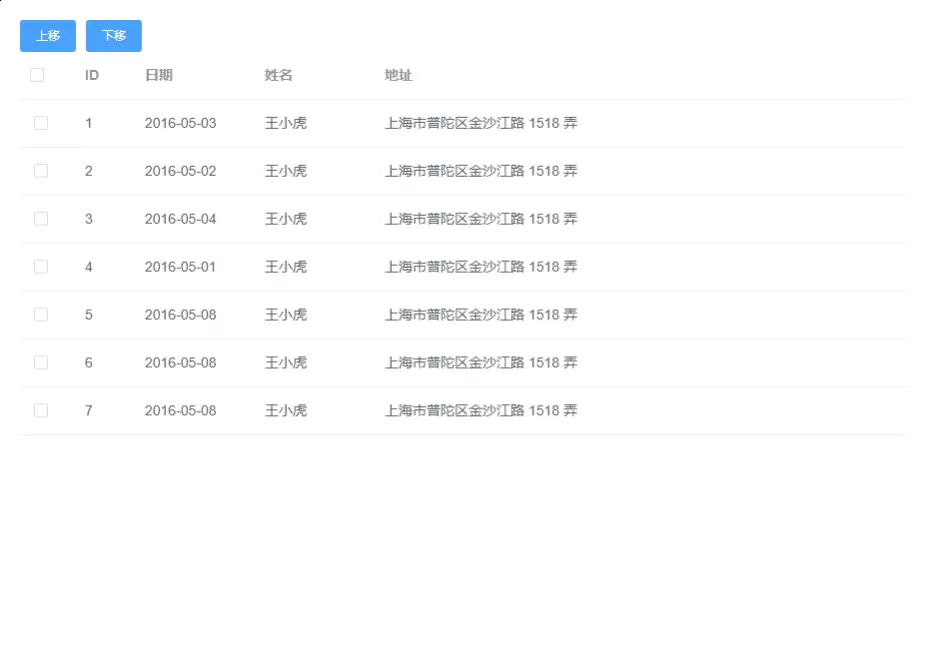Check the checkbox for row ID 2

click(x=40, y=171)
